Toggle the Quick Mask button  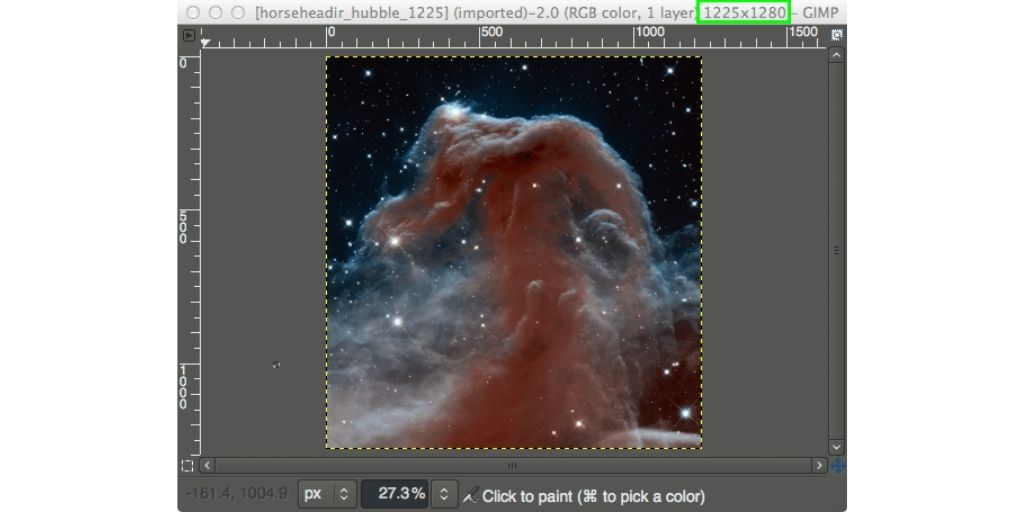click(x=187, y=466)
